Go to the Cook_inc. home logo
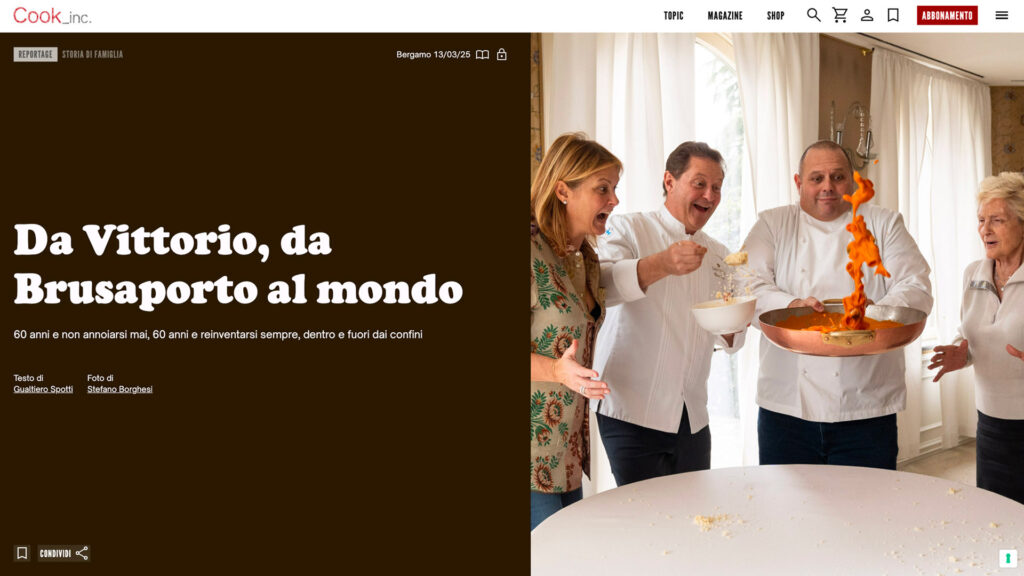This screenshot has height=576, width=1024. point(52,16)
